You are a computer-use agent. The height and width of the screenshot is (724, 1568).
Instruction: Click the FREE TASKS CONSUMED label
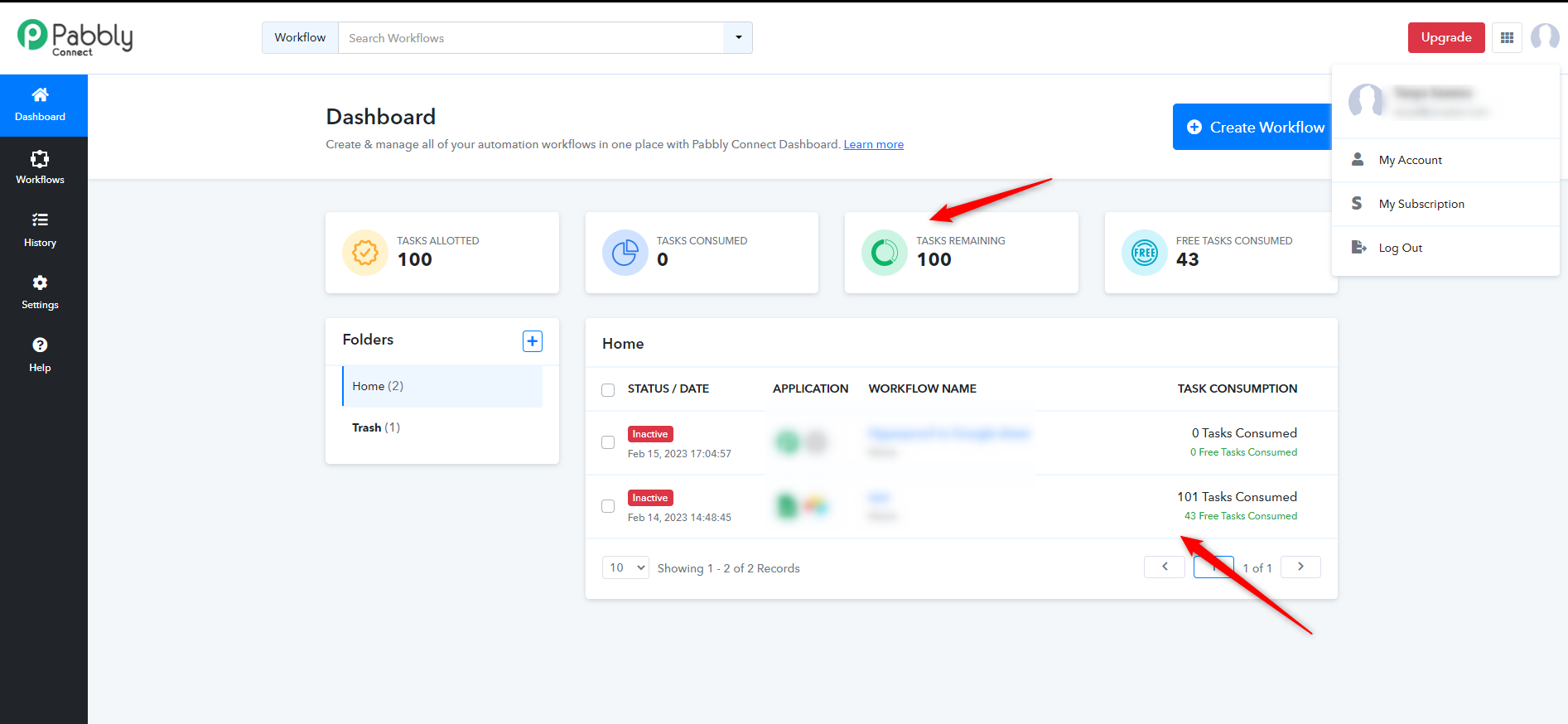(x=1234, y=241)
